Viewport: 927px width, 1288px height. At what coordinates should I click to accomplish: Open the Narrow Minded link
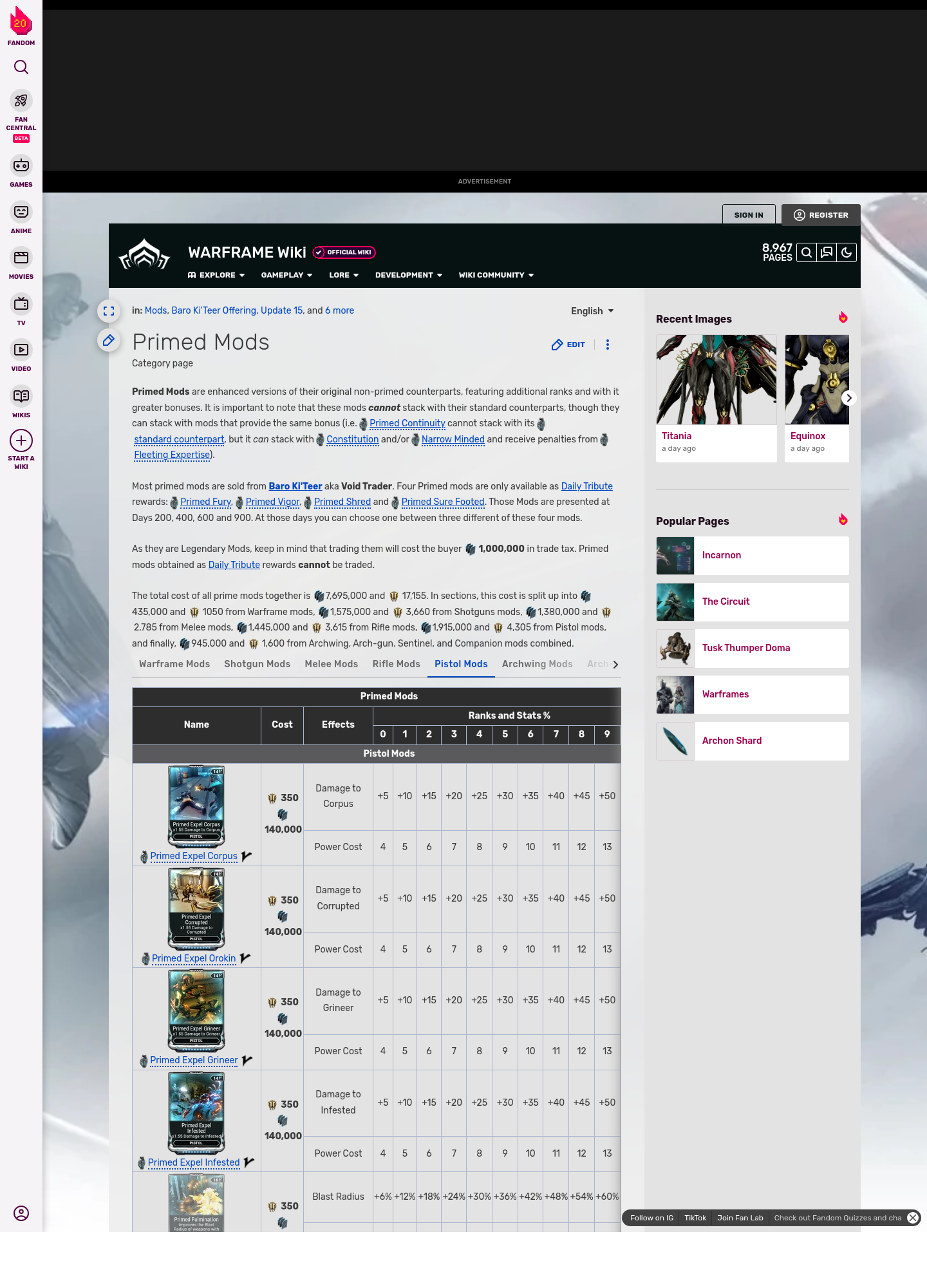click(453, 439)
